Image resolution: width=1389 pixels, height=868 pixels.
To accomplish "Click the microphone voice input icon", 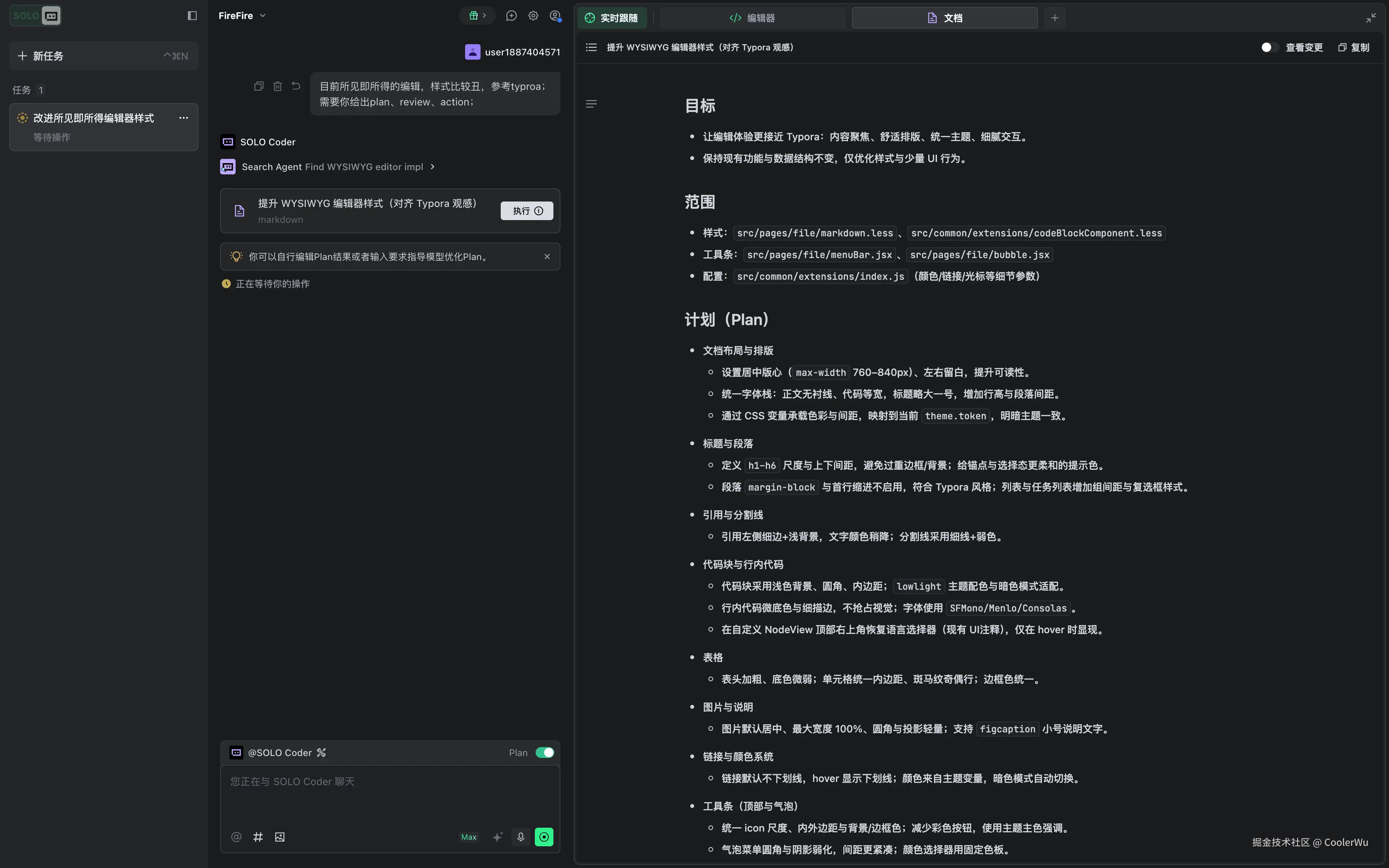I will pos(520,837).
